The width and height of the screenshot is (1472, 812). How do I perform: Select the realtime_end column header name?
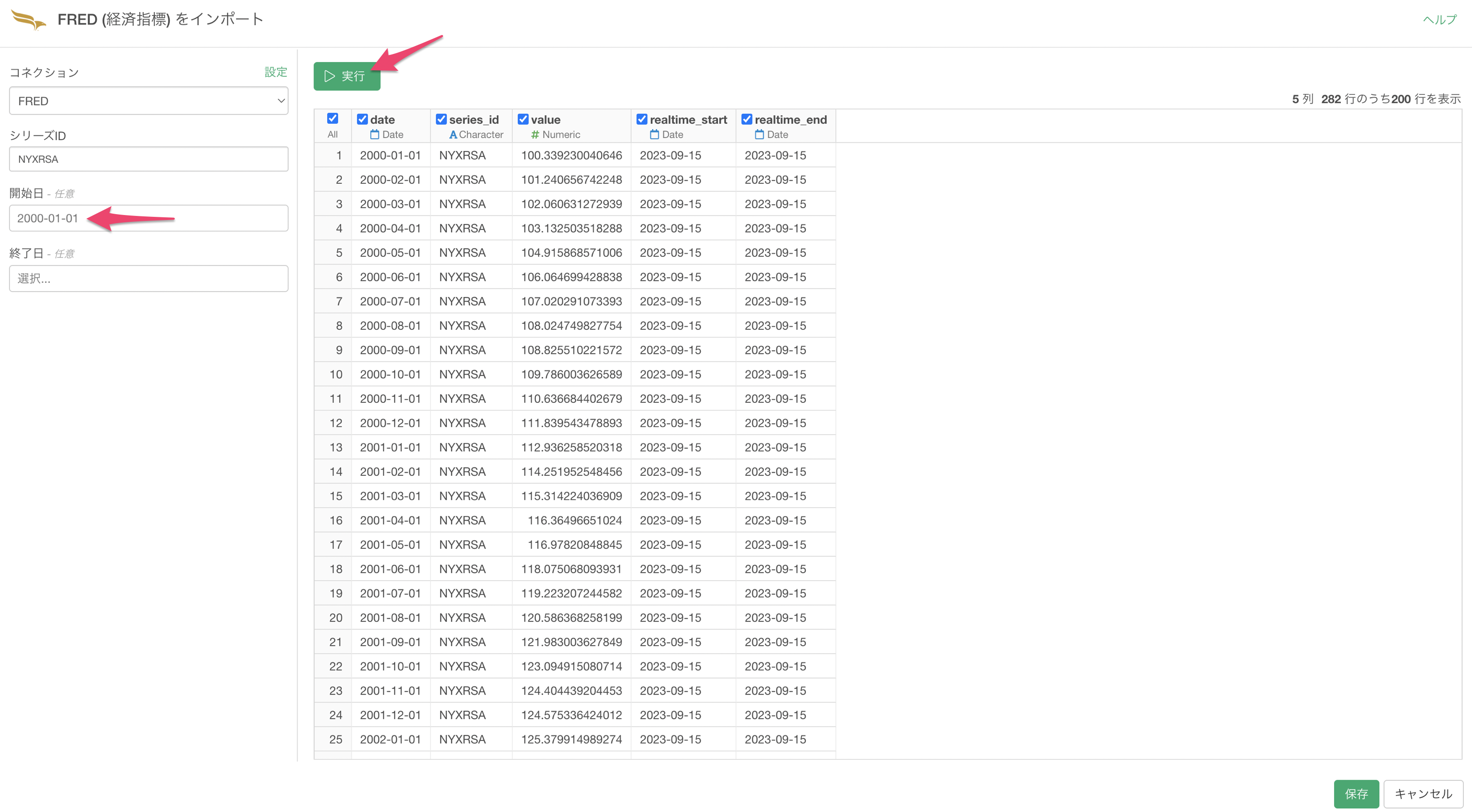point(791,119)
